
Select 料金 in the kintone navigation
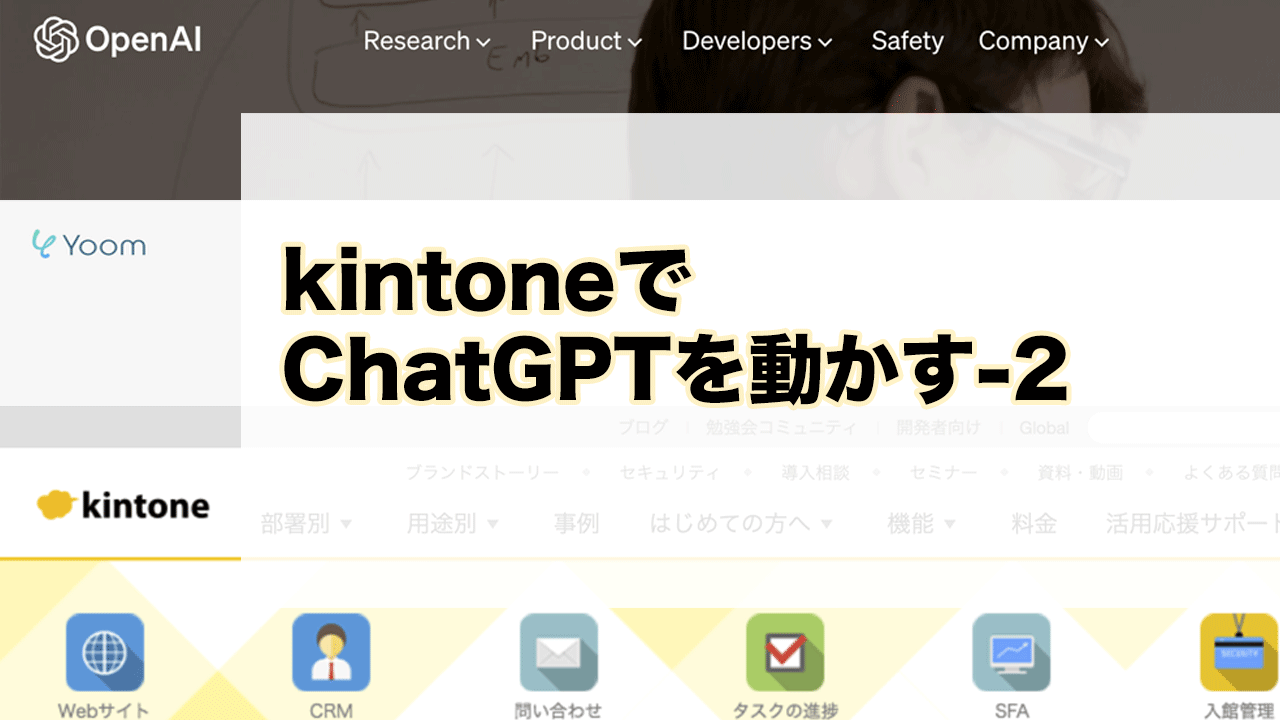pyautogui.click(x=1032, y=522)
